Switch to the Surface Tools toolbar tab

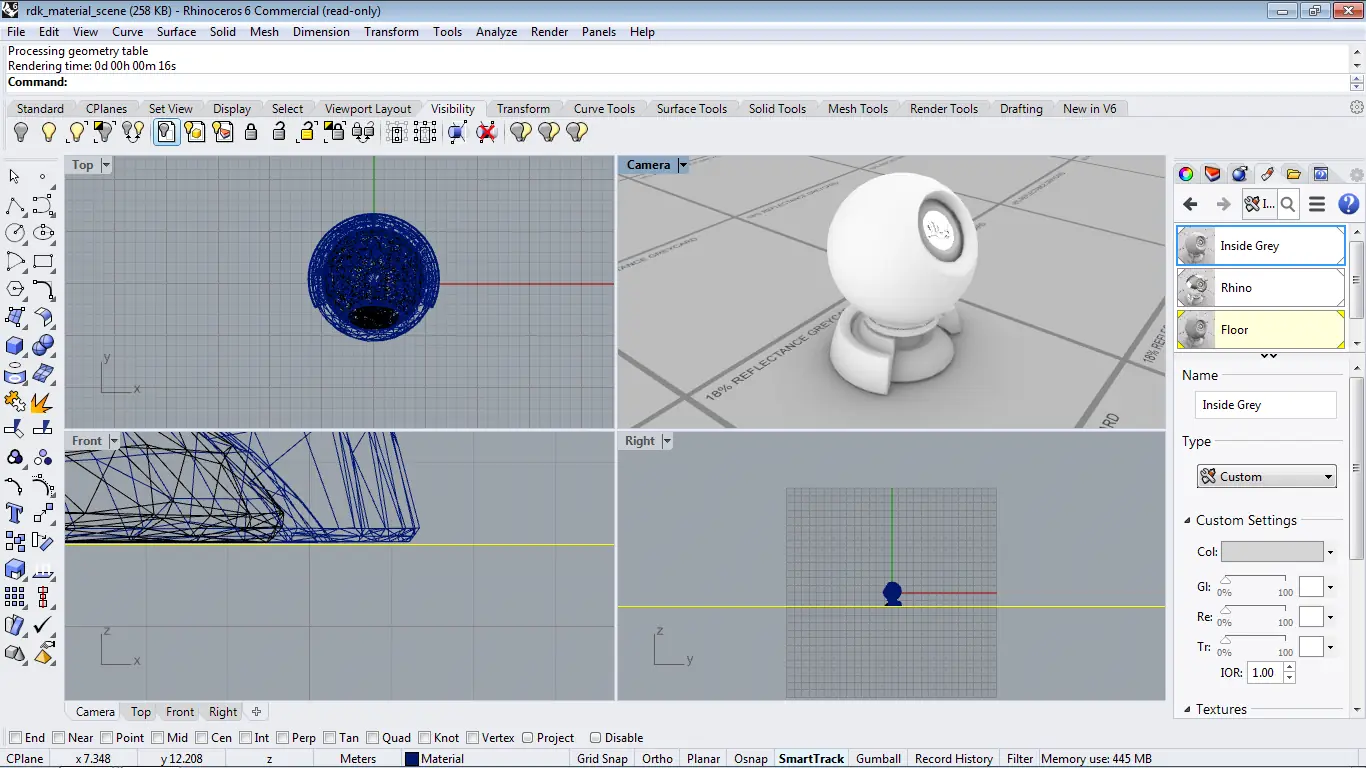point(691,109)
